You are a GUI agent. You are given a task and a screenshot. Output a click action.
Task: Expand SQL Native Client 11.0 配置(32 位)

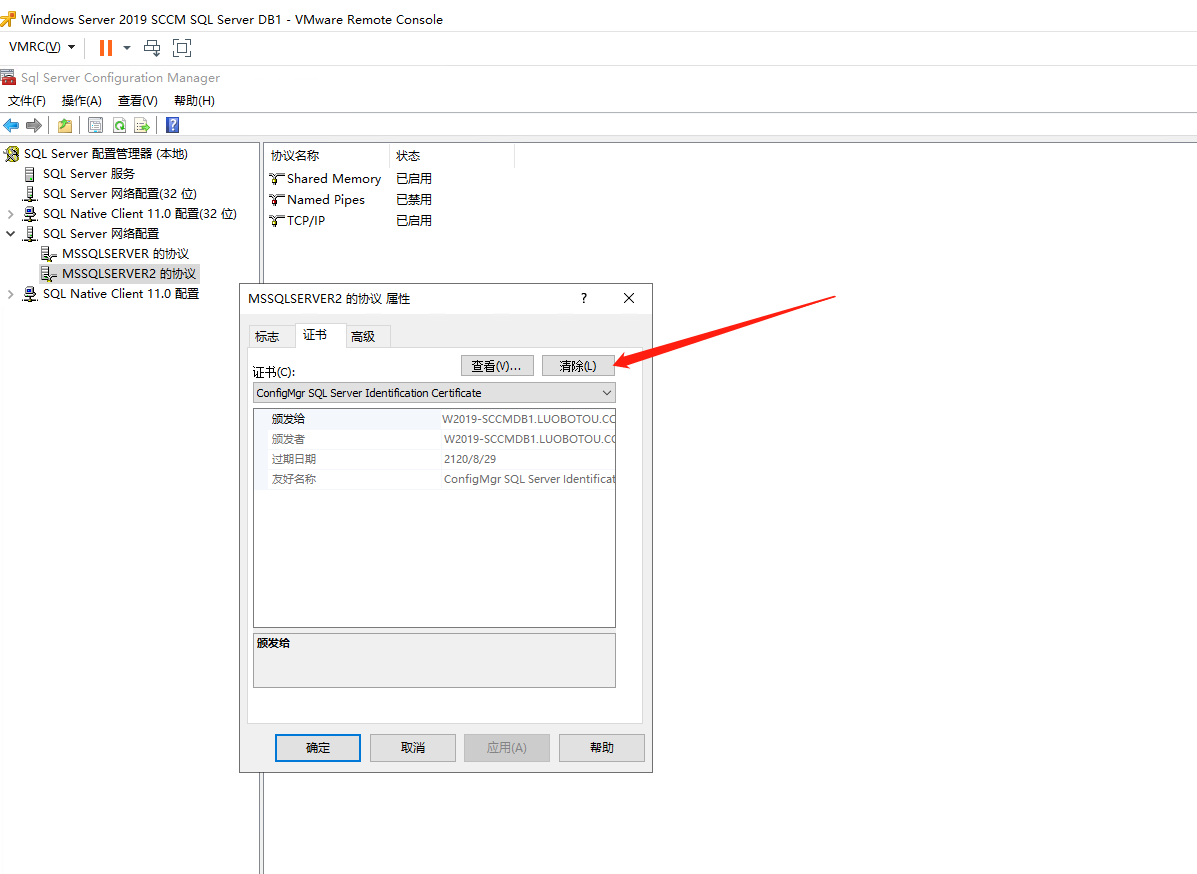click(11, 214)
